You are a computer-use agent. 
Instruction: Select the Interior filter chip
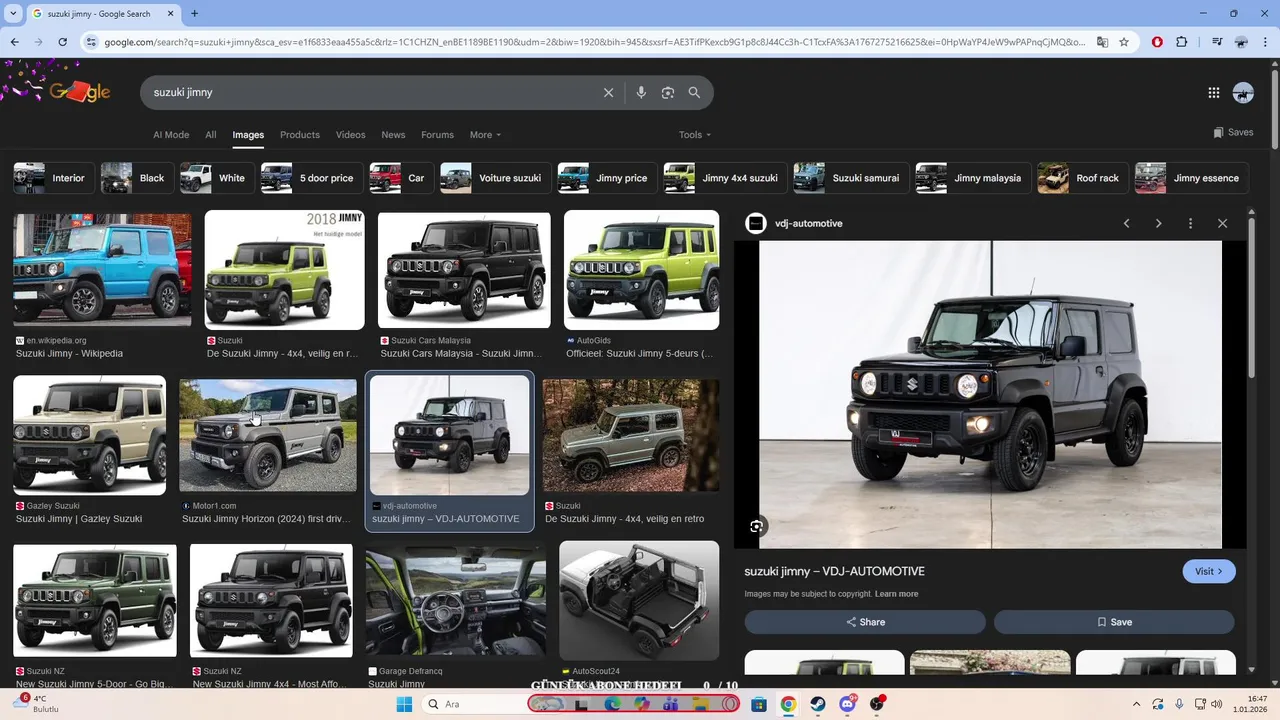(x=54, y=178)
